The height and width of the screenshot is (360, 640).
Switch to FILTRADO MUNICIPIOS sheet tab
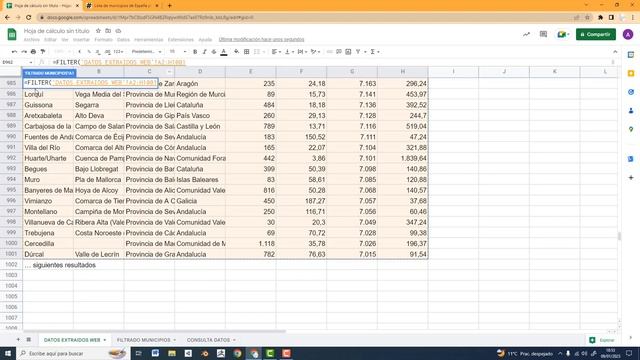[144, 340]
